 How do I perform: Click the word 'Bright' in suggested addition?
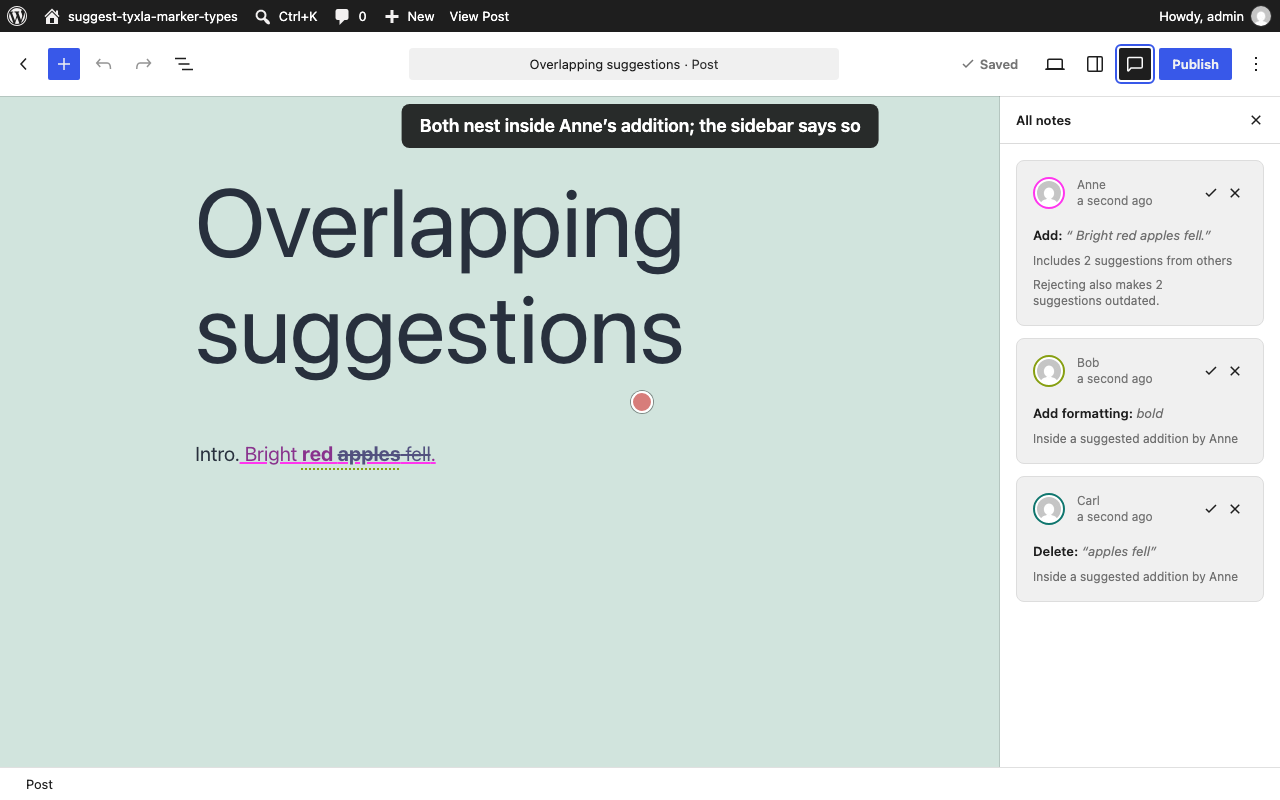270,455
